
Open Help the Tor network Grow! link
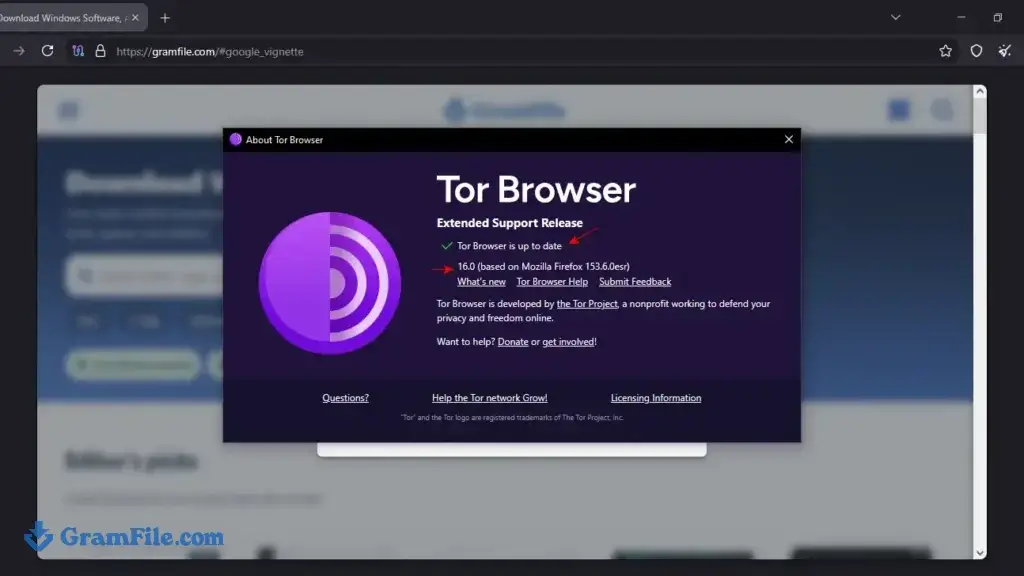click(x=489, y=398)
